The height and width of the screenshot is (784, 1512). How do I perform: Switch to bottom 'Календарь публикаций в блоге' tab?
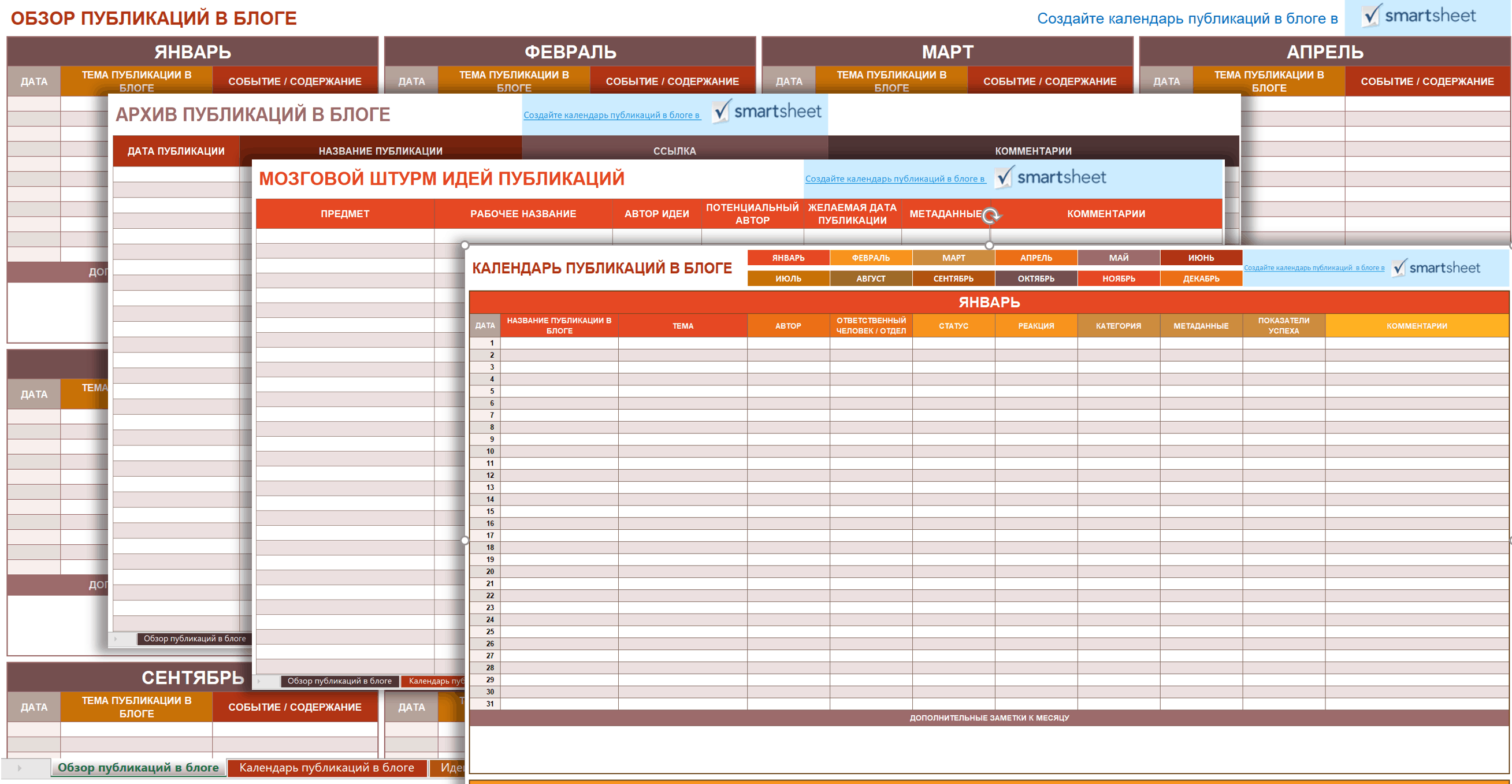pos(326,768)
